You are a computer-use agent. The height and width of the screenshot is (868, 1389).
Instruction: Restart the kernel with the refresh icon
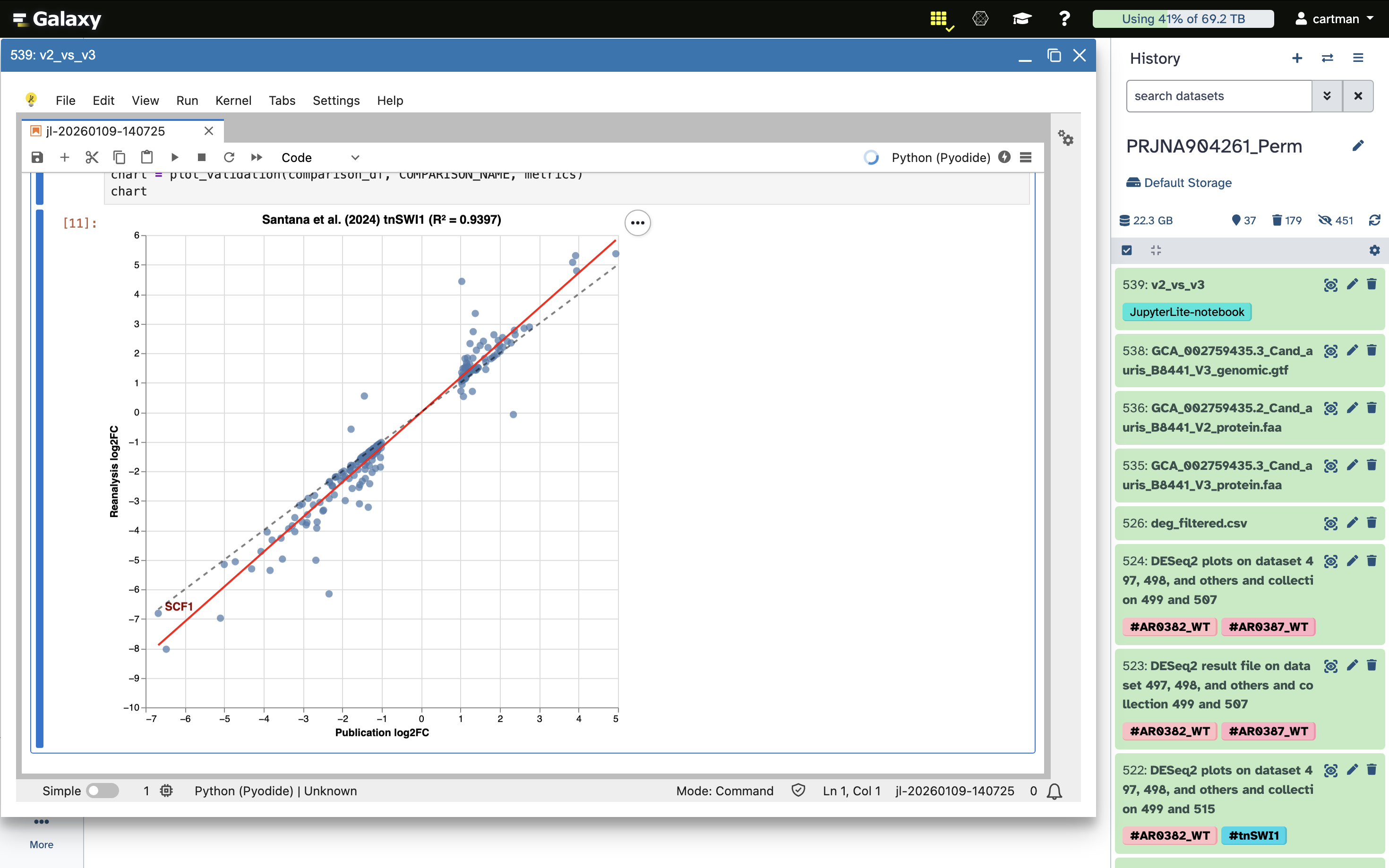pos(229,157)
